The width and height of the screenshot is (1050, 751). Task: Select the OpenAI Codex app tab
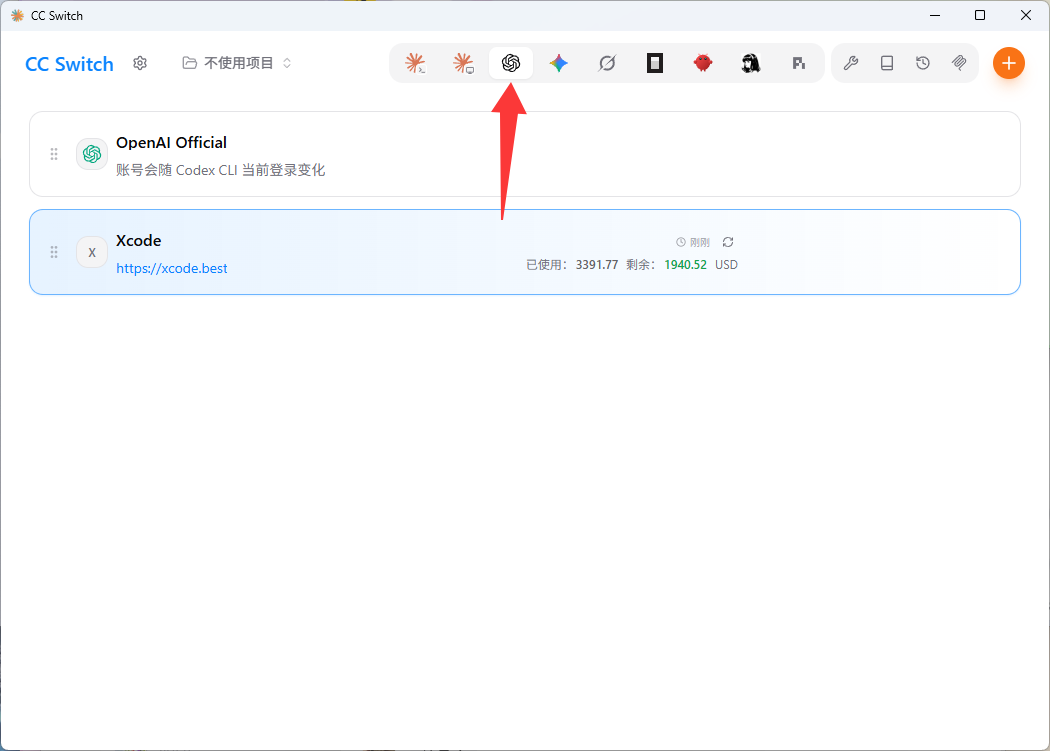pos(511,64)
